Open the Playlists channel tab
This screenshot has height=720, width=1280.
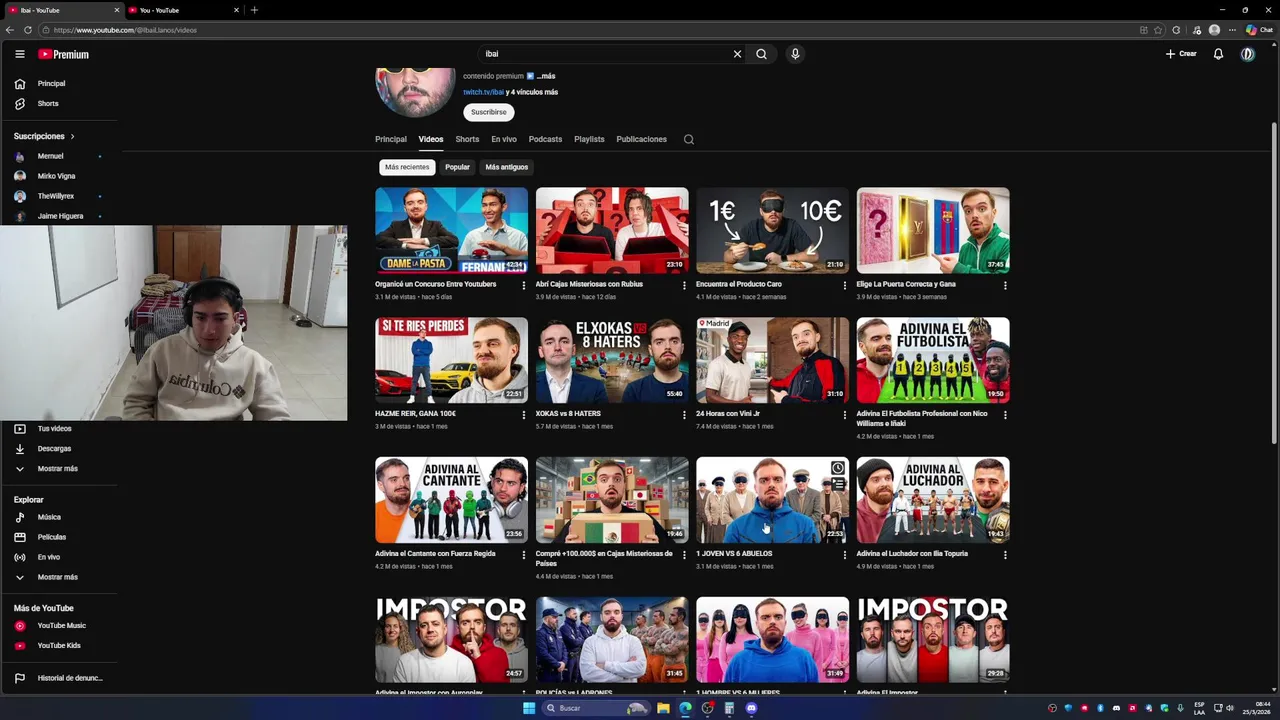click(589, 139)
